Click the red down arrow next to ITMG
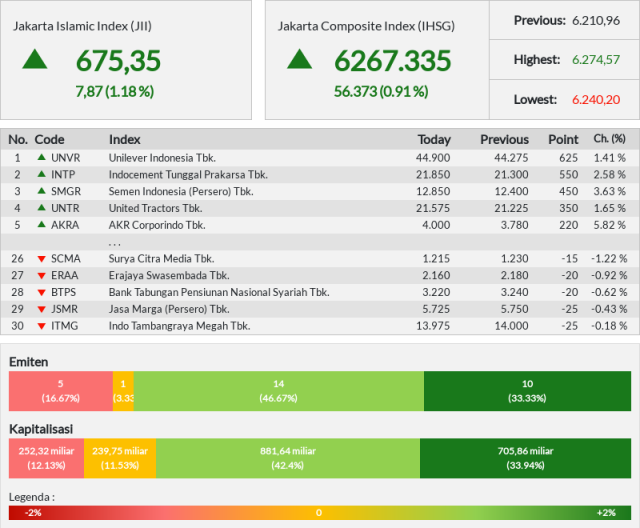640x528 pixels. tap(41, 326)
